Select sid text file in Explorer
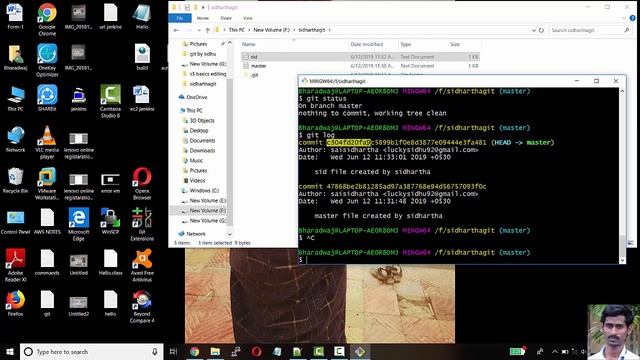Screen dimensions: 640x360 [360, 57]
